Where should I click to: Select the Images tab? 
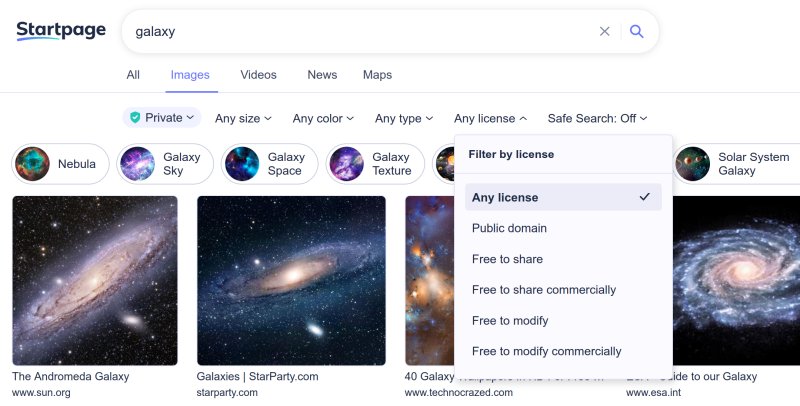tap(190, 75)
